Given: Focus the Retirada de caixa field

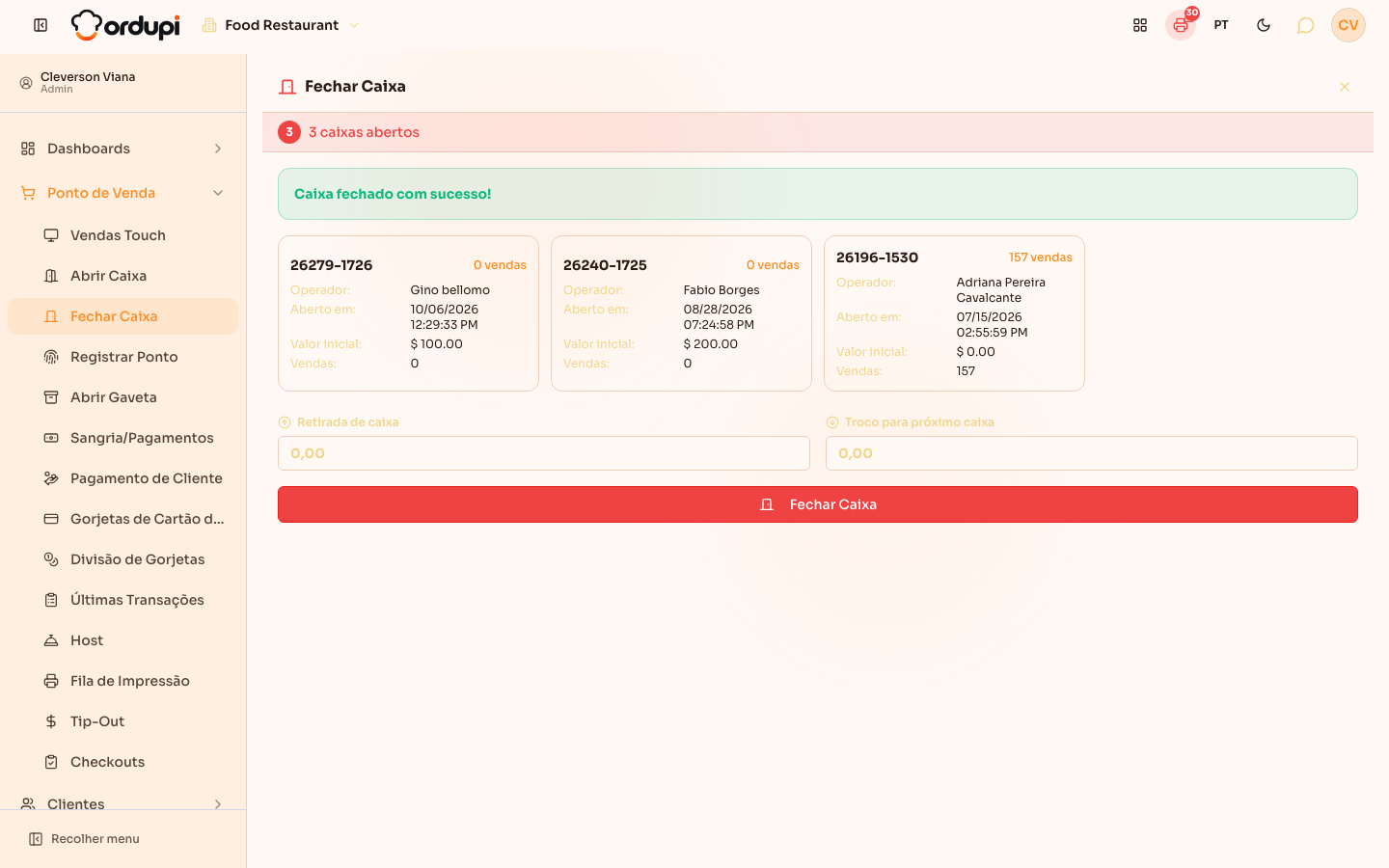Looking at the screenshot, I should (x=544, y=453).
